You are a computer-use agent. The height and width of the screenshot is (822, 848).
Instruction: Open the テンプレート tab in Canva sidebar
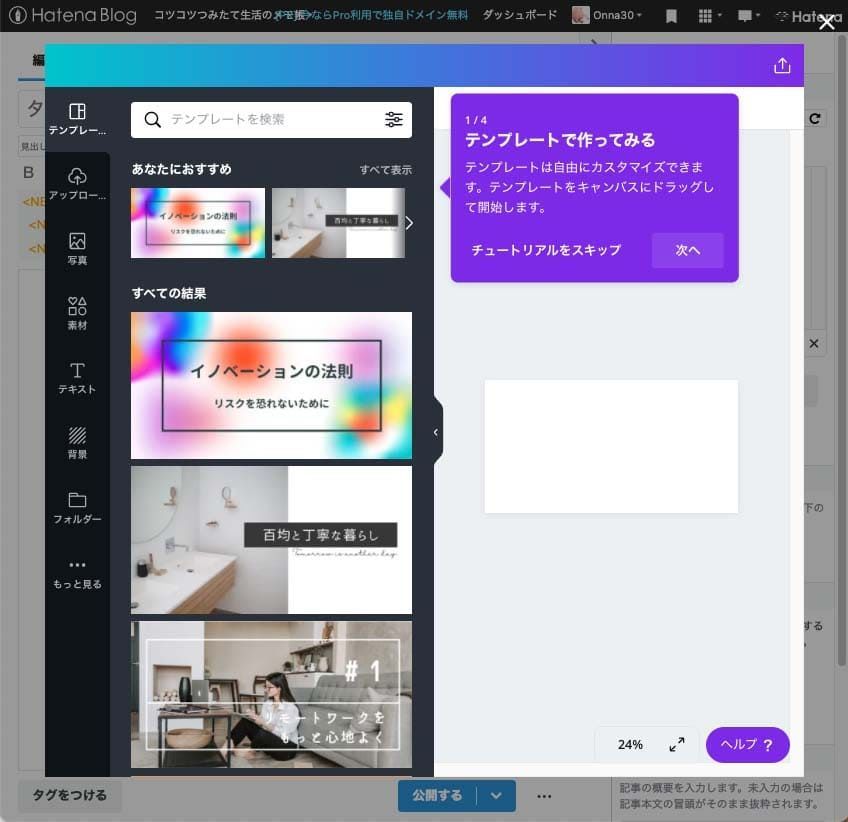tap(77, 119)
